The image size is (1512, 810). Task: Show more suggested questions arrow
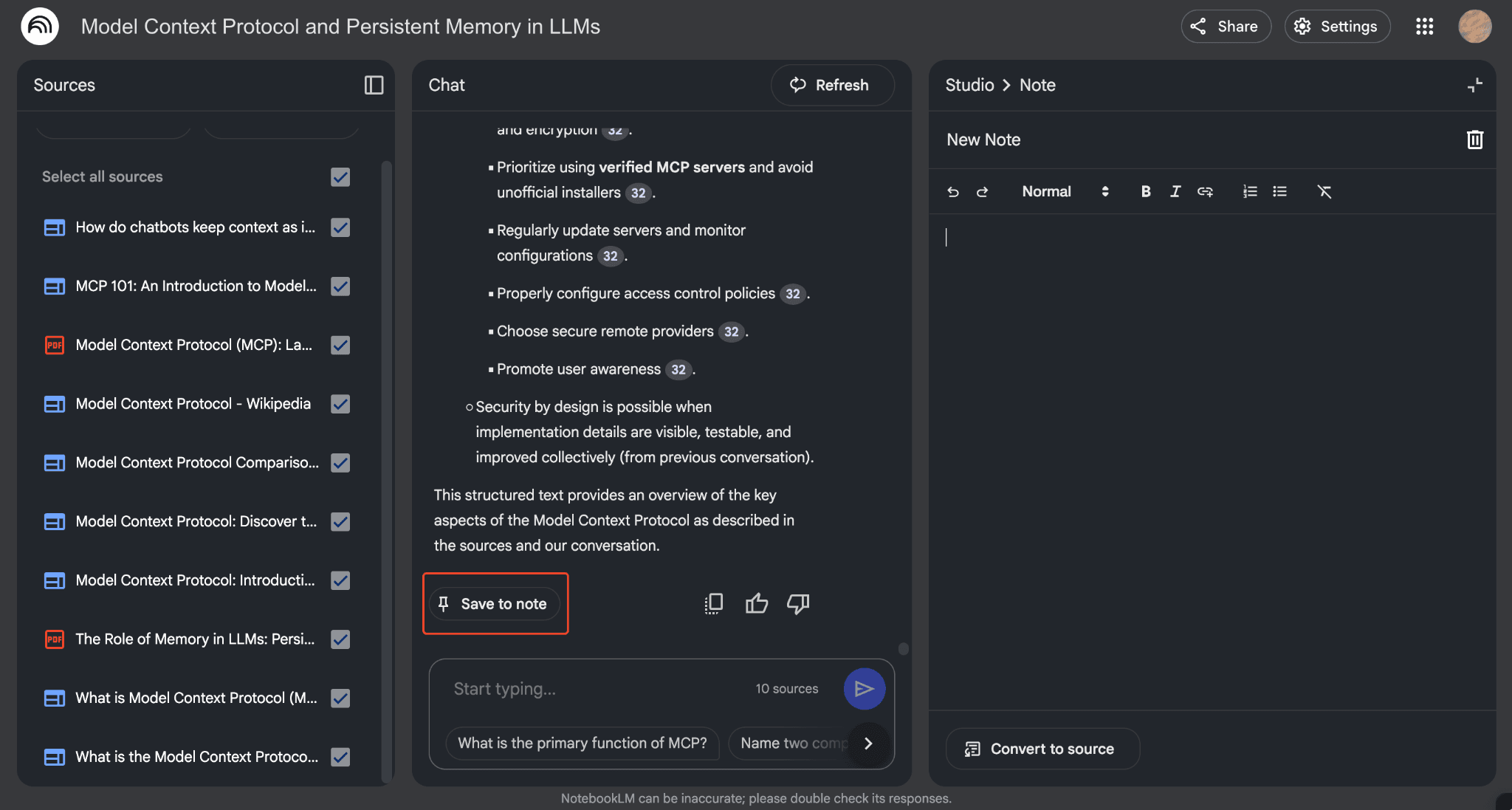(x=869, y=744)
